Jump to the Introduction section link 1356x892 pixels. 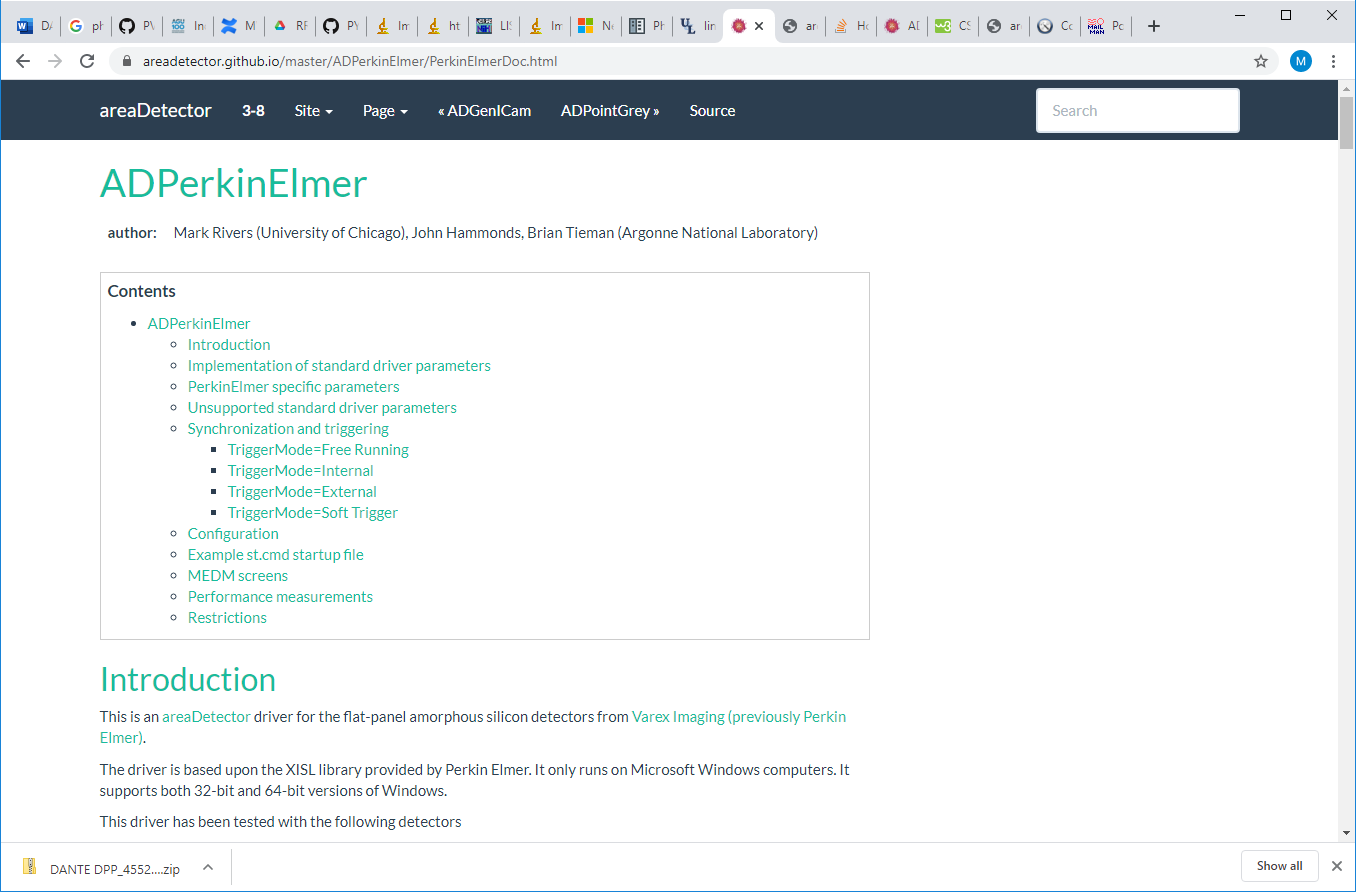point(229,345)
